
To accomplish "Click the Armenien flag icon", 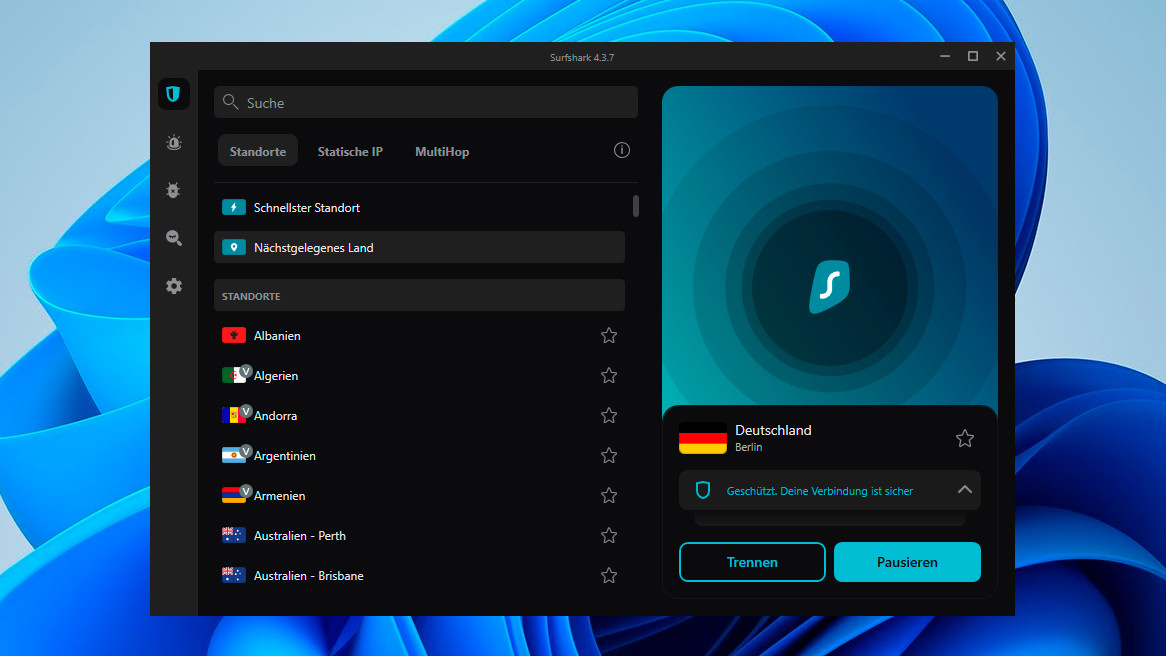I will [x=233, y=495].
